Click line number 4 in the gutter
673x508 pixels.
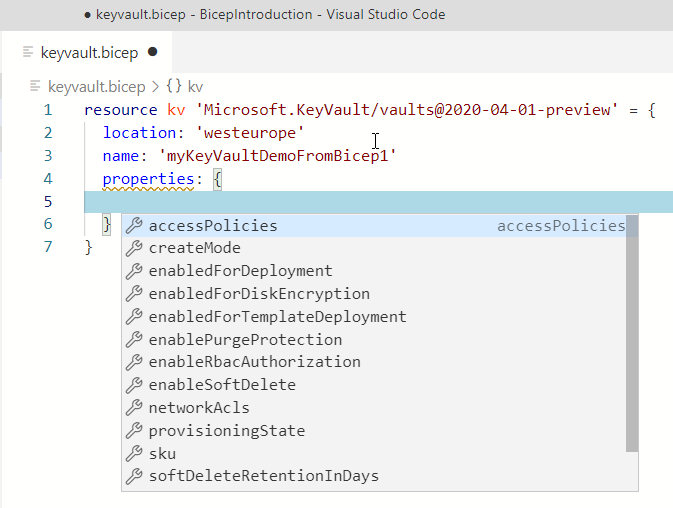(x=48, y=179)
